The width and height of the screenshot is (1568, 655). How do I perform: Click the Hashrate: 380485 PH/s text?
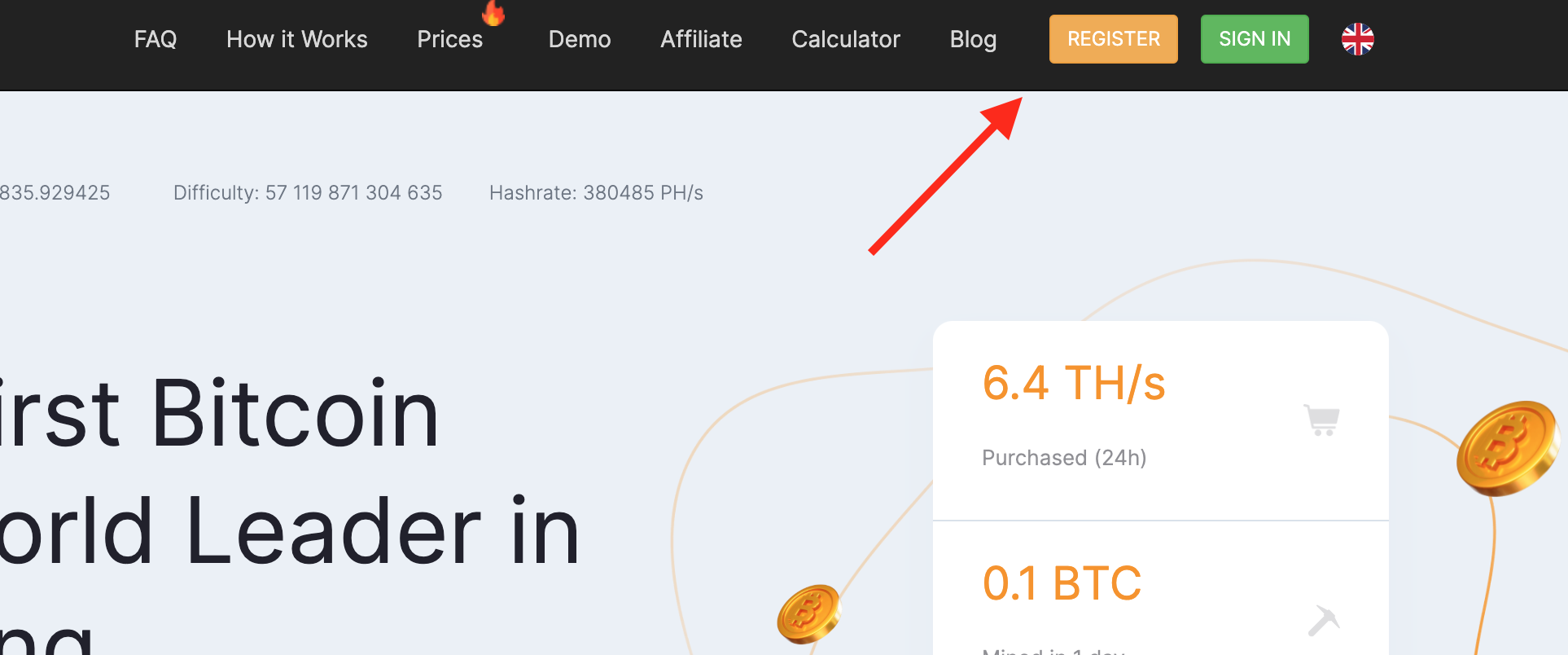pyautogui.click(x=596, y=193)
